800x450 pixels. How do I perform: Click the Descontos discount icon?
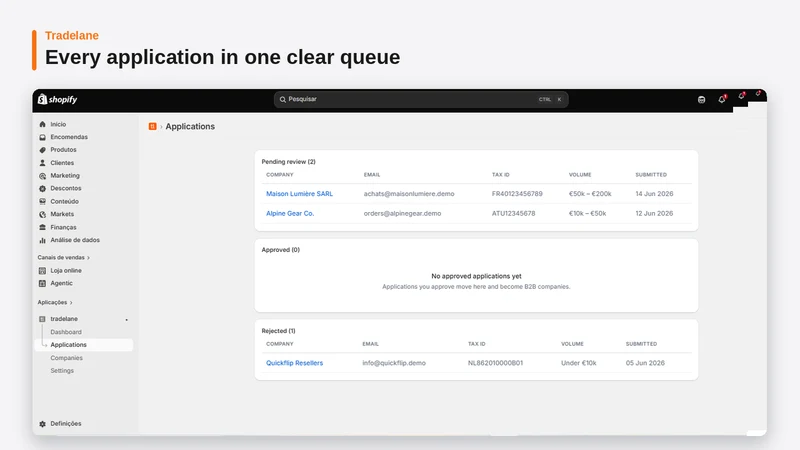(x=42, y=188)
